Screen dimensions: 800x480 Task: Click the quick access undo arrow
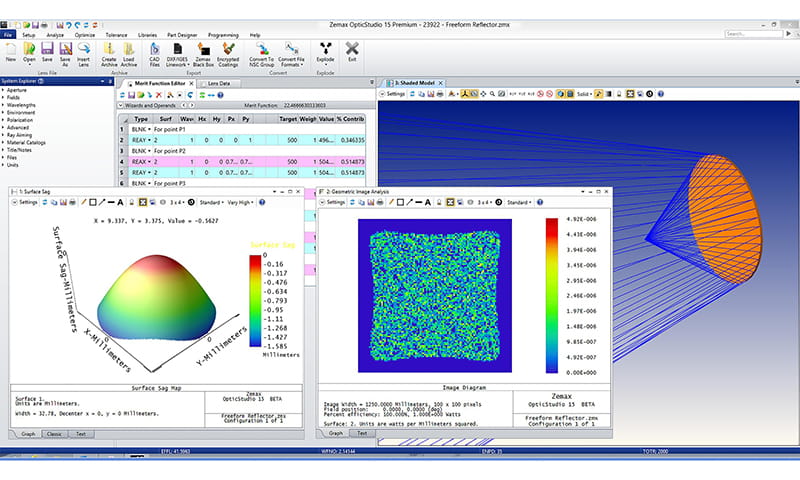click(x=69, y=24)
